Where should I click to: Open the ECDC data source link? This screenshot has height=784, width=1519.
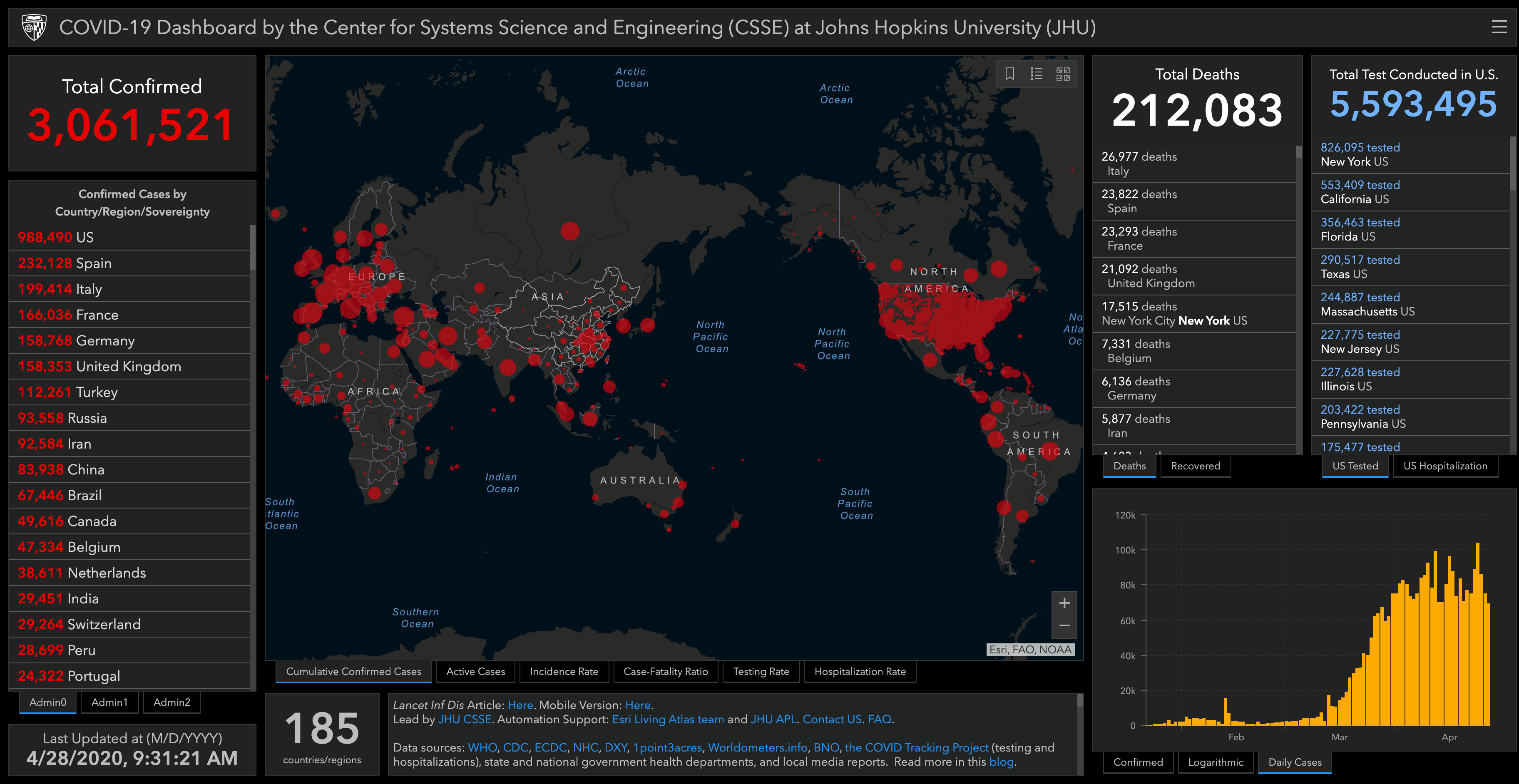550,747
